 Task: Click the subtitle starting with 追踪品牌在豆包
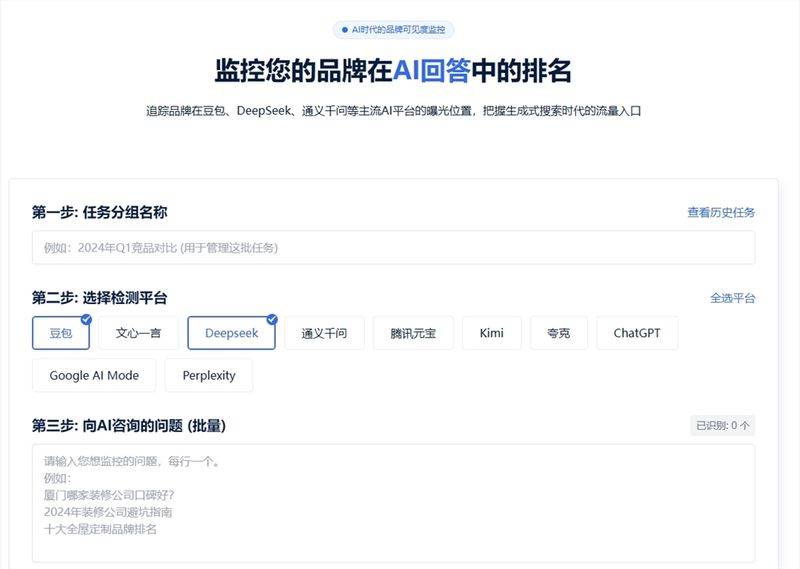click(393, 111)
